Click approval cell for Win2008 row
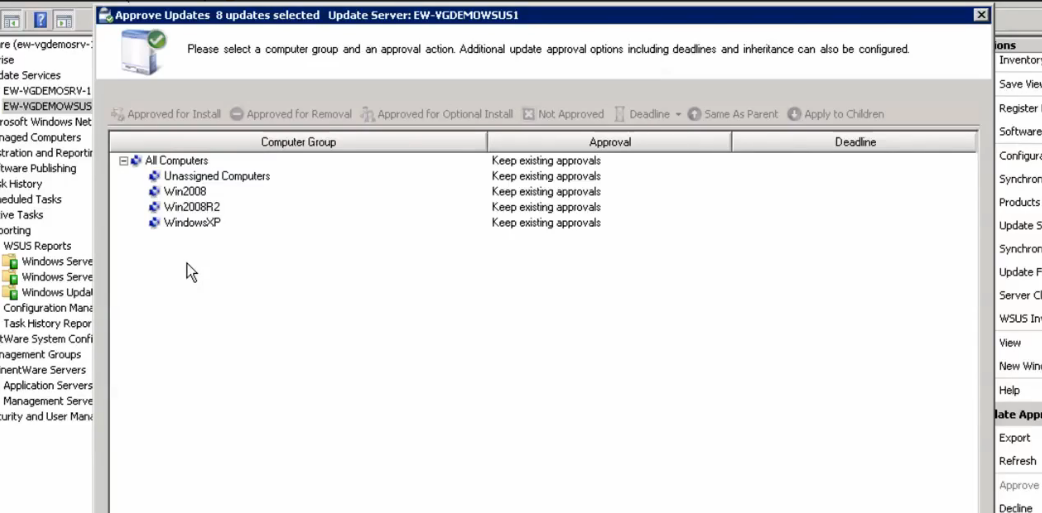 tap(546, 191)
